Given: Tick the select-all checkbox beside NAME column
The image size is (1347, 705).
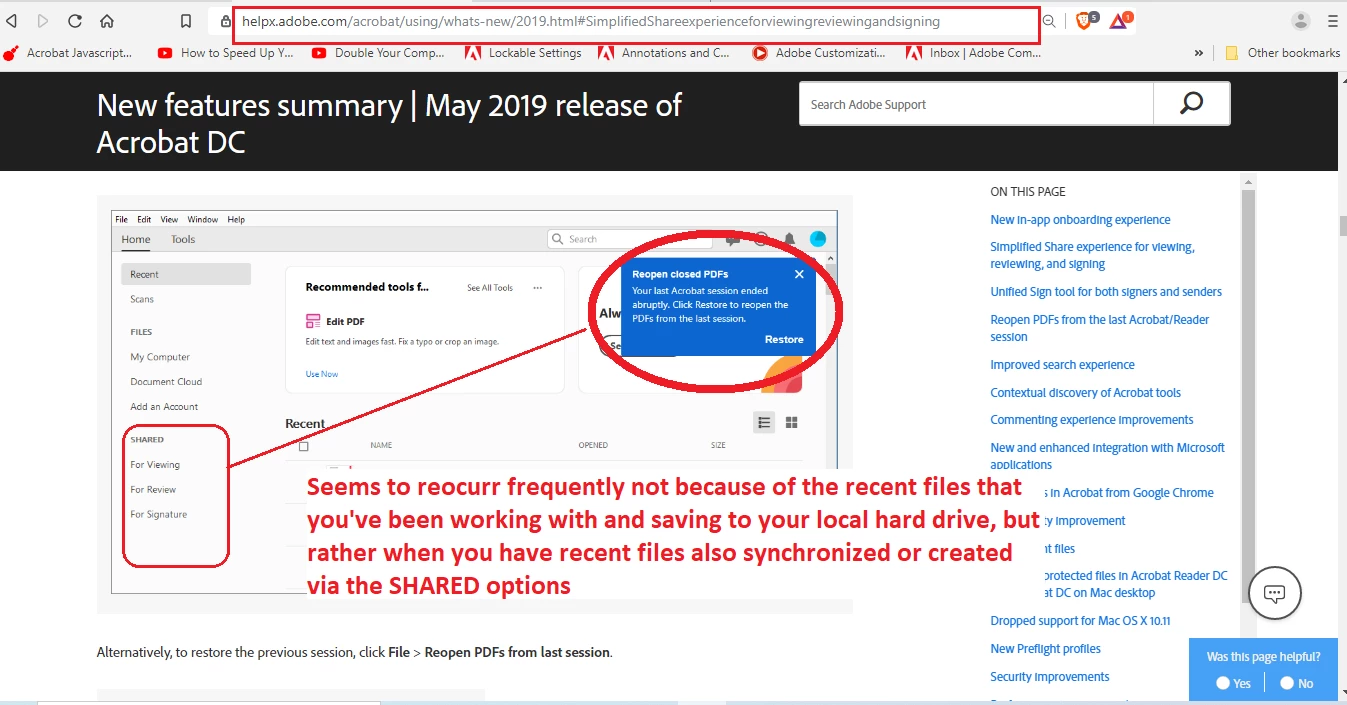Looking at the screenshot, I should click(304, 446).
